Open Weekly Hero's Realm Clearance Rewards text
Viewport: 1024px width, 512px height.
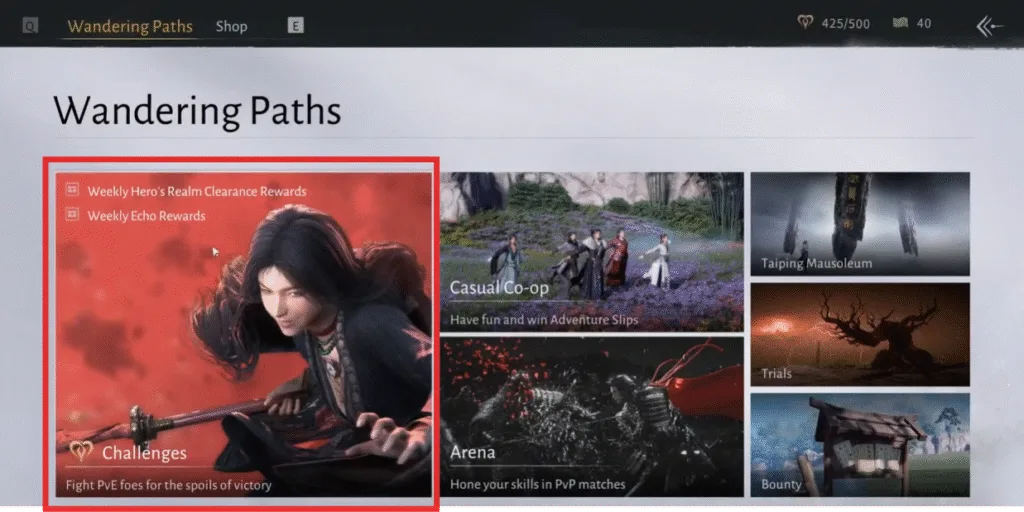[196, 191]
